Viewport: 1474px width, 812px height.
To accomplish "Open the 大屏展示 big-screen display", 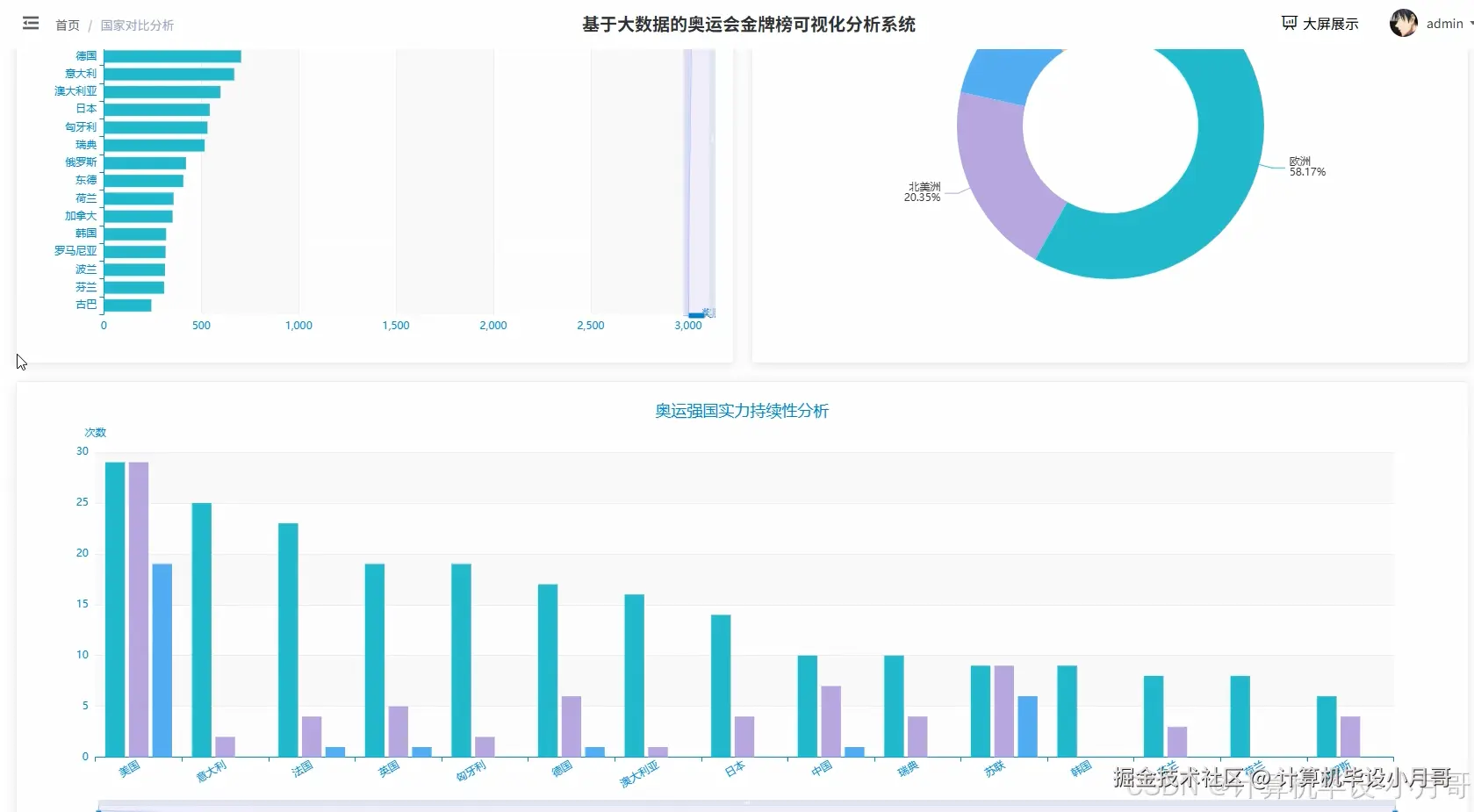I will [1320, 24].
